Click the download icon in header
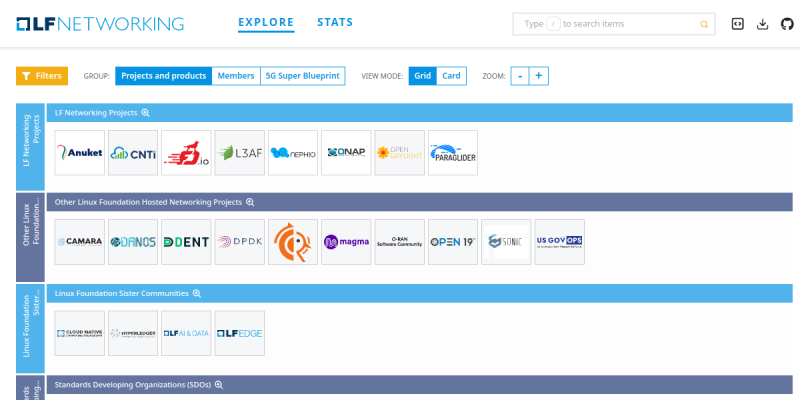The height and width of the screenshot is (400, 800). tap(762, 24)
